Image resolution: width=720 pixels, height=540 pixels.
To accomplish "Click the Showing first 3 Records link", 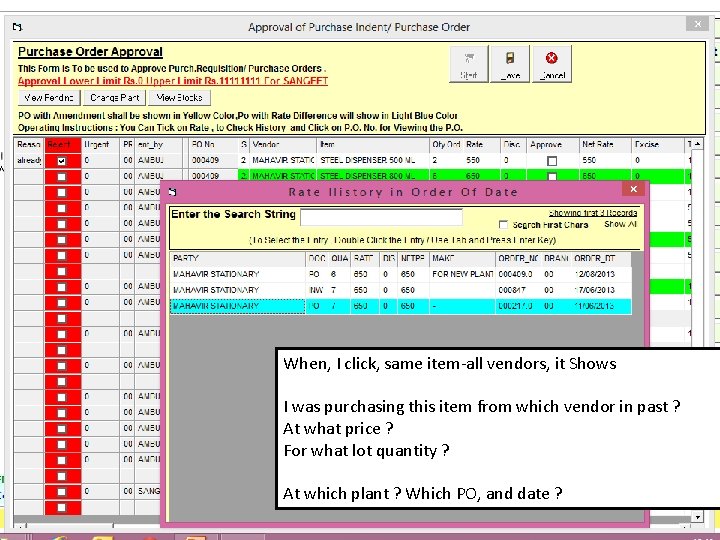I will [593, 213].
